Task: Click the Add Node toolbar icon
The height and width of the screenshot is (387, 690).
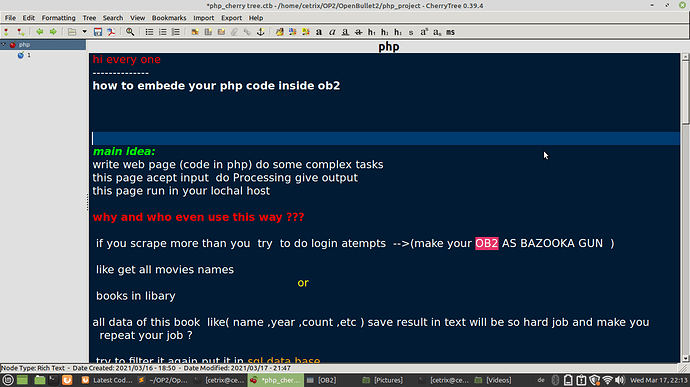Action: [6, 32]
